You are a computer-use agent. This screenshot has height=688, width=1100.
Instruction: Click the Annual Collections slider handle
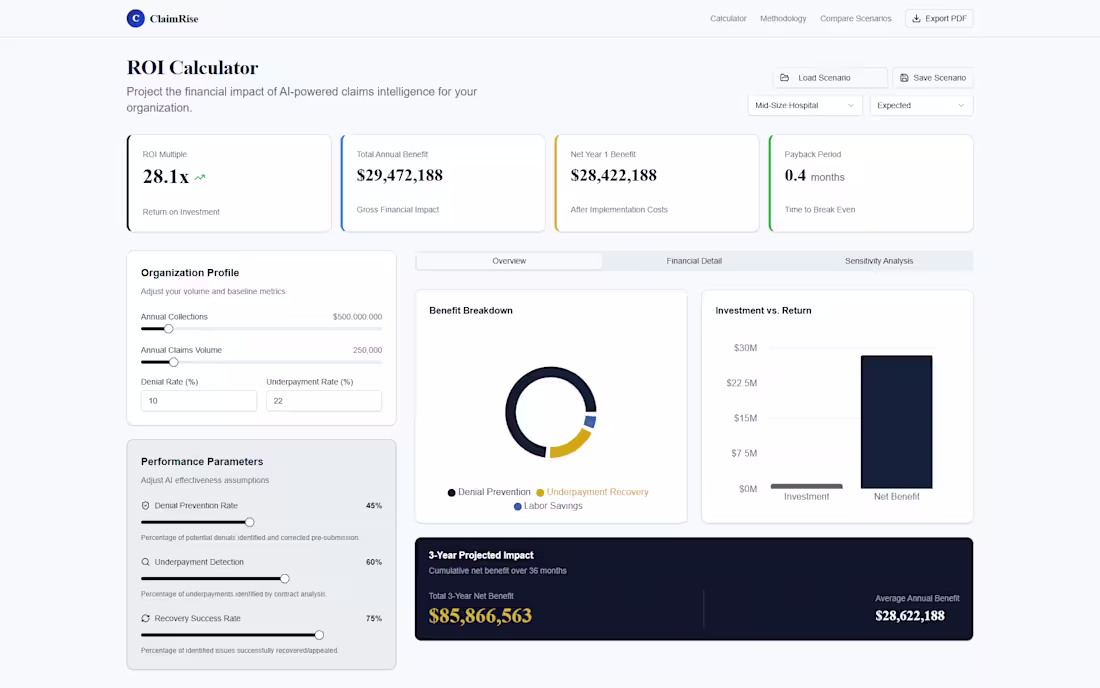click(168, 329)
